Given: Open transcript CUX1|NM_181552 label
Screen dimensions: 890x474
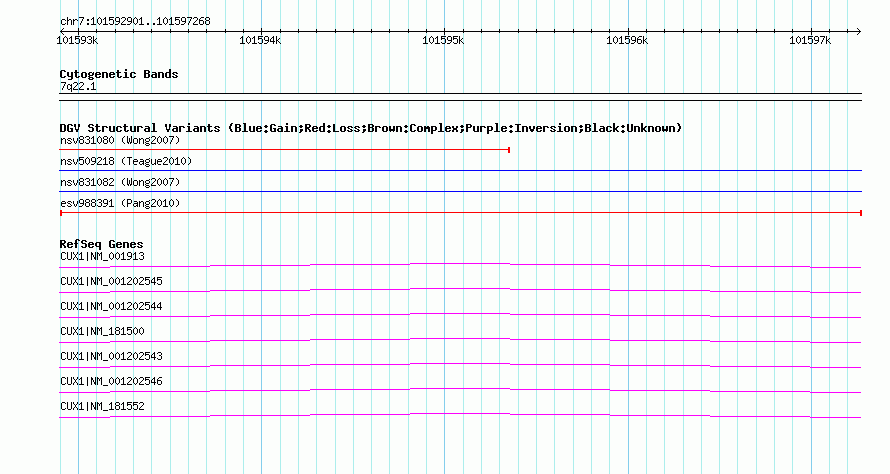Looking at the screenshot, I should tap(102, 406).
